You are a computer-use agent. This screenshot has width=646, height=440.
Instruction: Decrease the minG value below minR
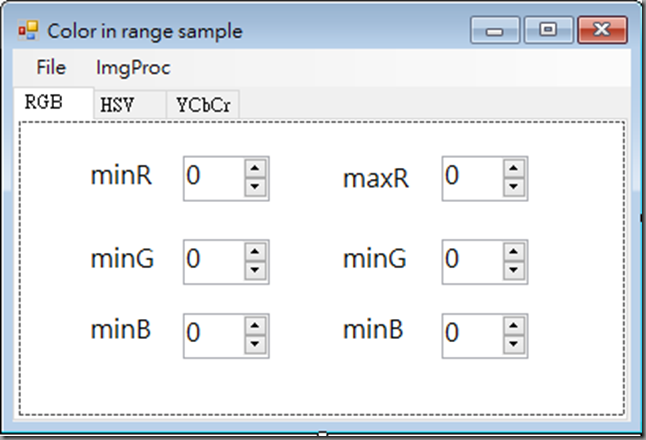click(x=255, y=271)
